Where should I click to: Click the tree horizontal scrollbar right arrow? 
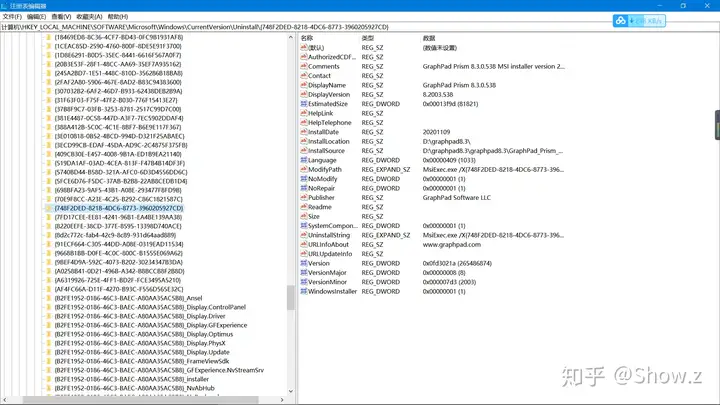pyautogui.click(x=281, y=400)
